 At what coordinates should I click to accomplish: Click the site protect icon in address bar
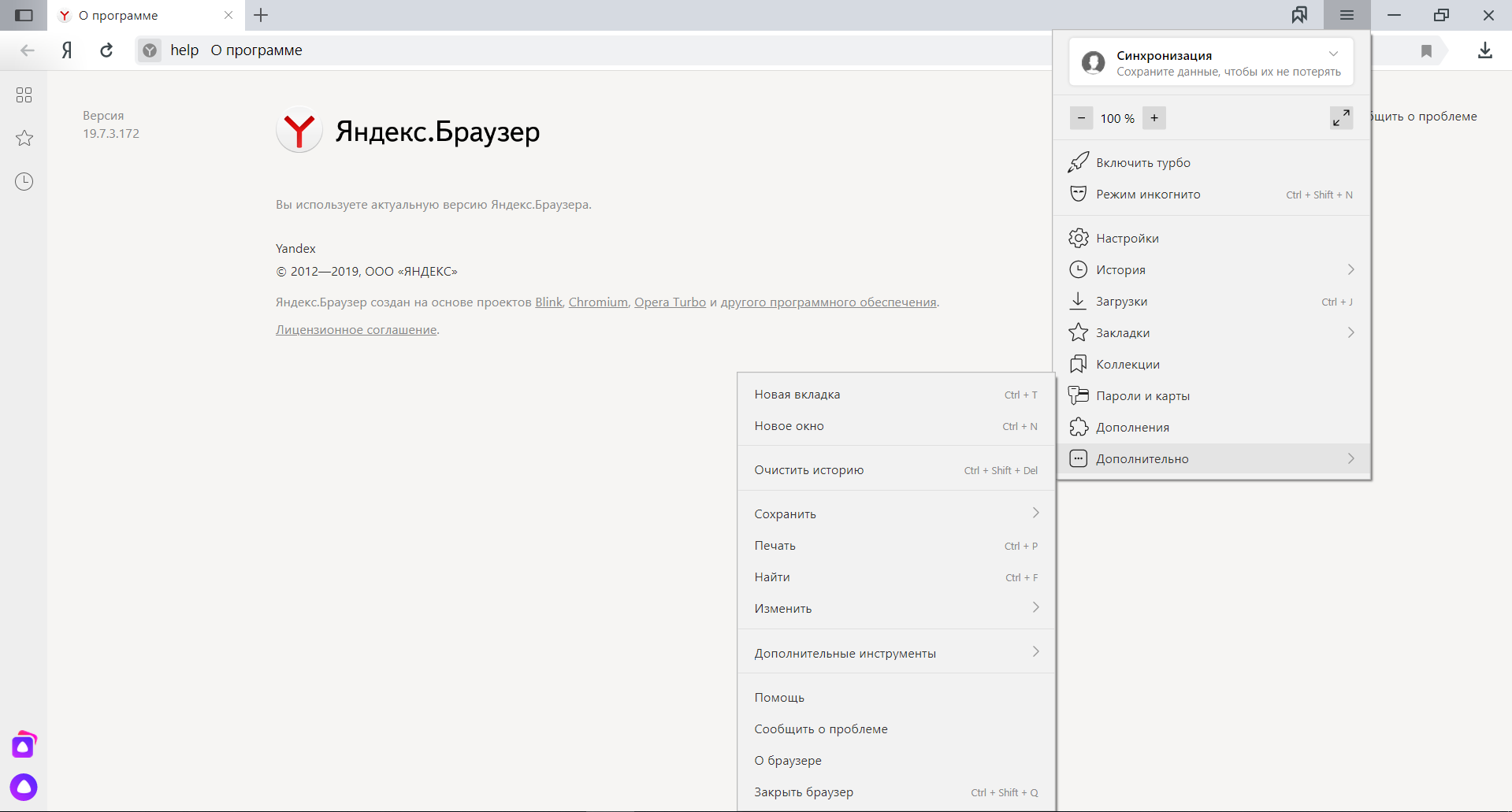click(150, 50)
